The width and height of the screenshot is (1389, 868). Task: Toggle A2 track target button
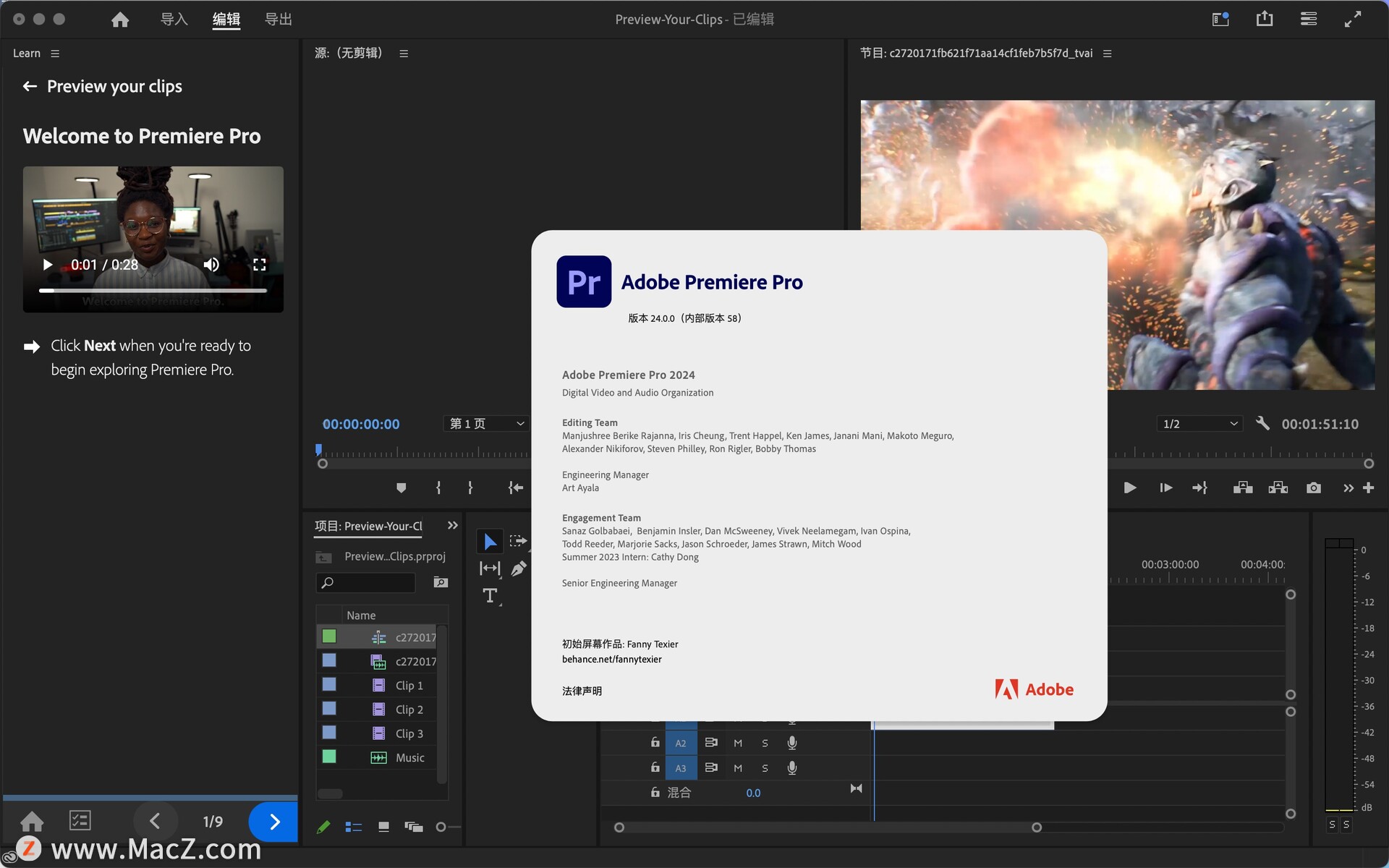(681, 744)
